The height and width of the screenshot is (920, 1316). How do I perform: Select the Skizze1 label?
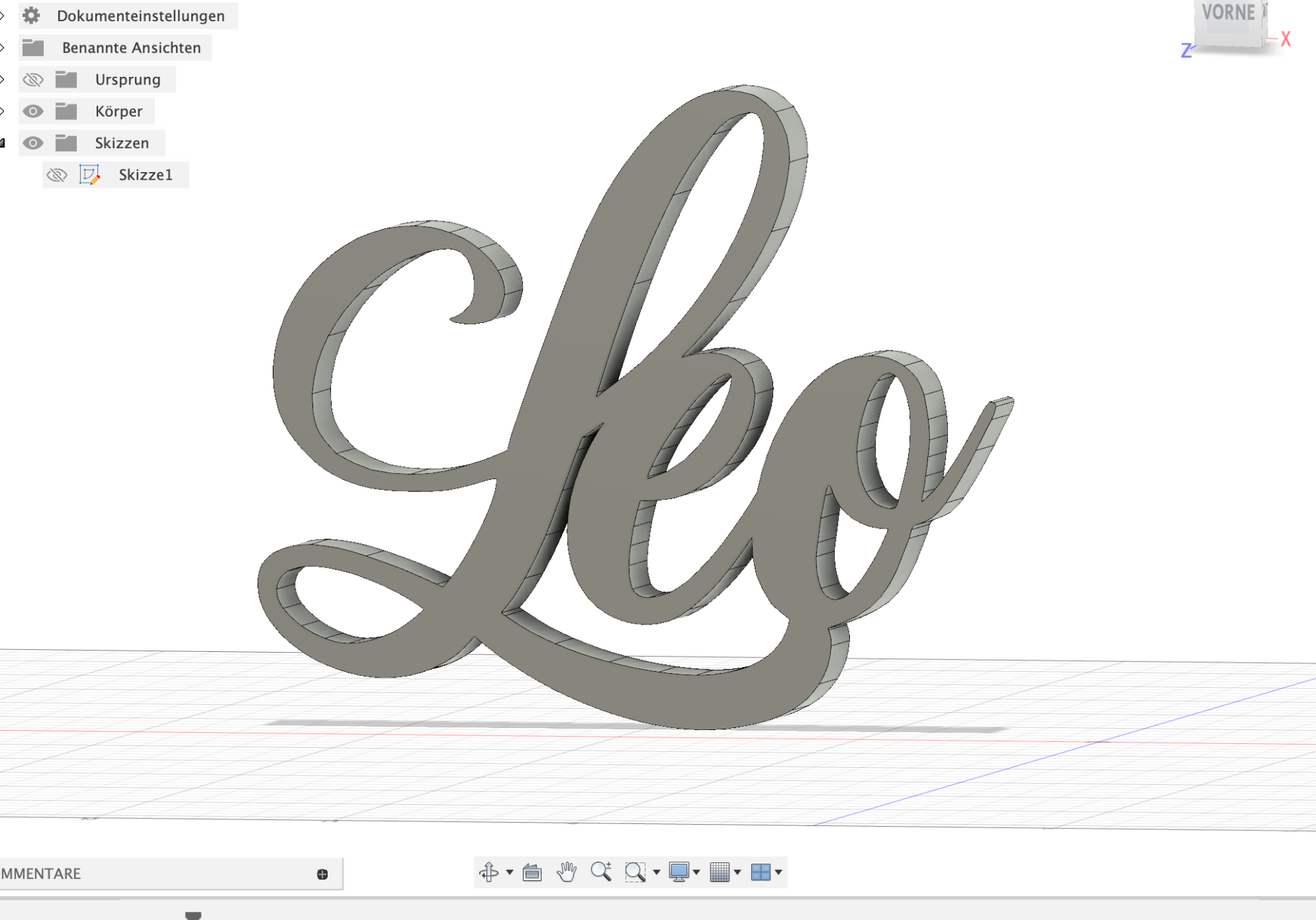point(145,175)
